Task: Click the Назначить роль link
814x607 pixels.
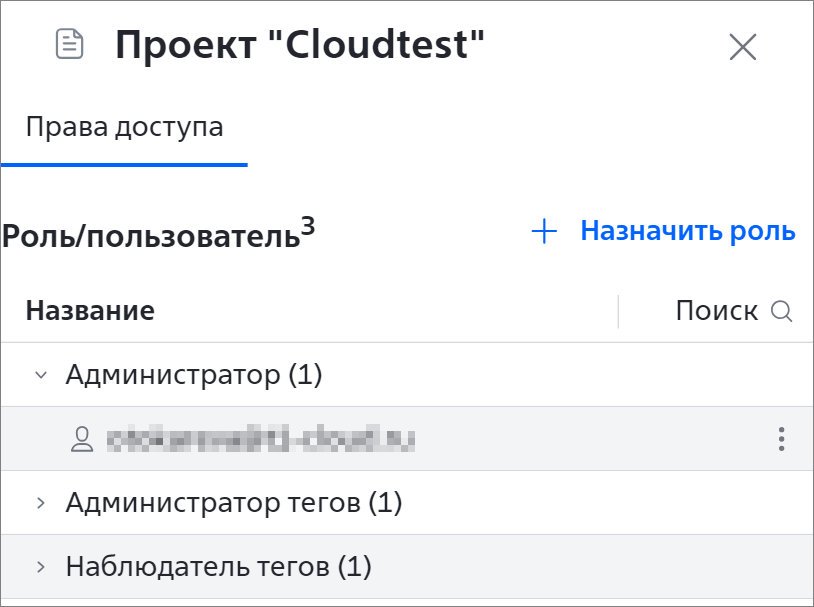Action: tap(688, 231)
